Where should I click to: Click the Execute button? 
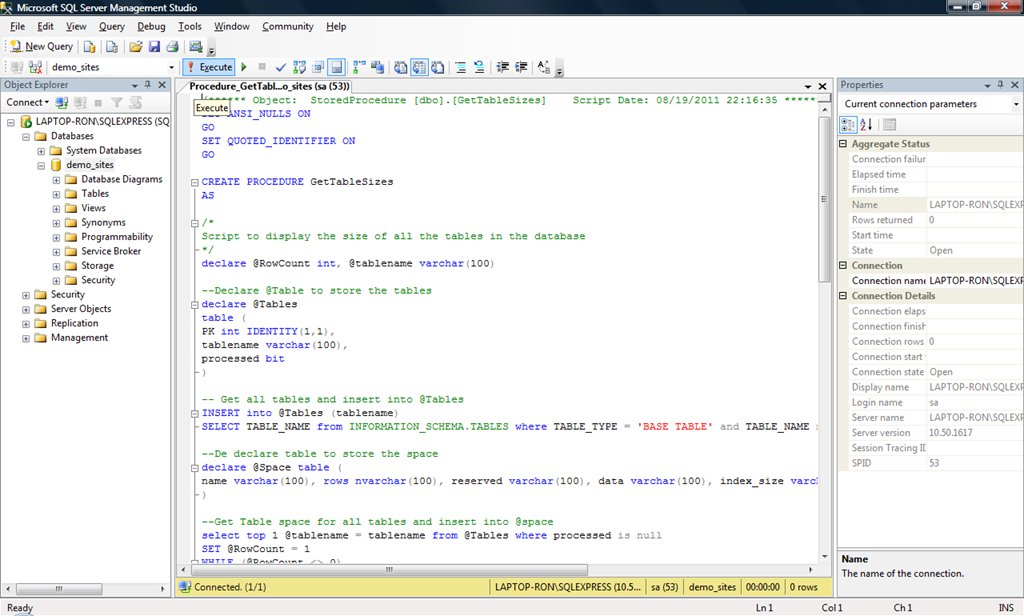point(208,67)
